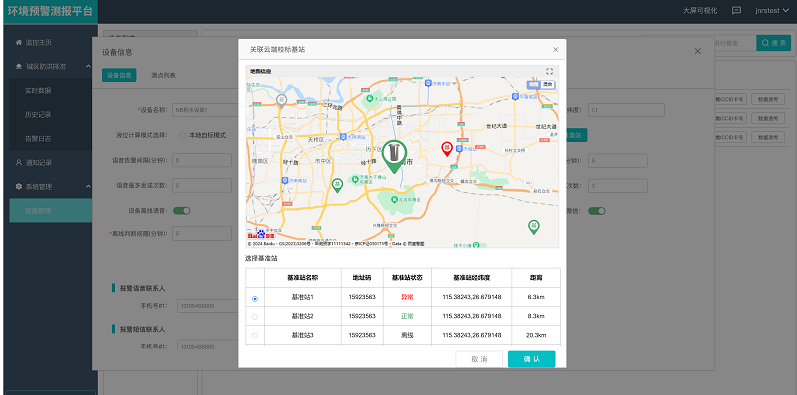The image size is (797, 395).
Task: Click 地址码 column header
Action: click(362, 278)
